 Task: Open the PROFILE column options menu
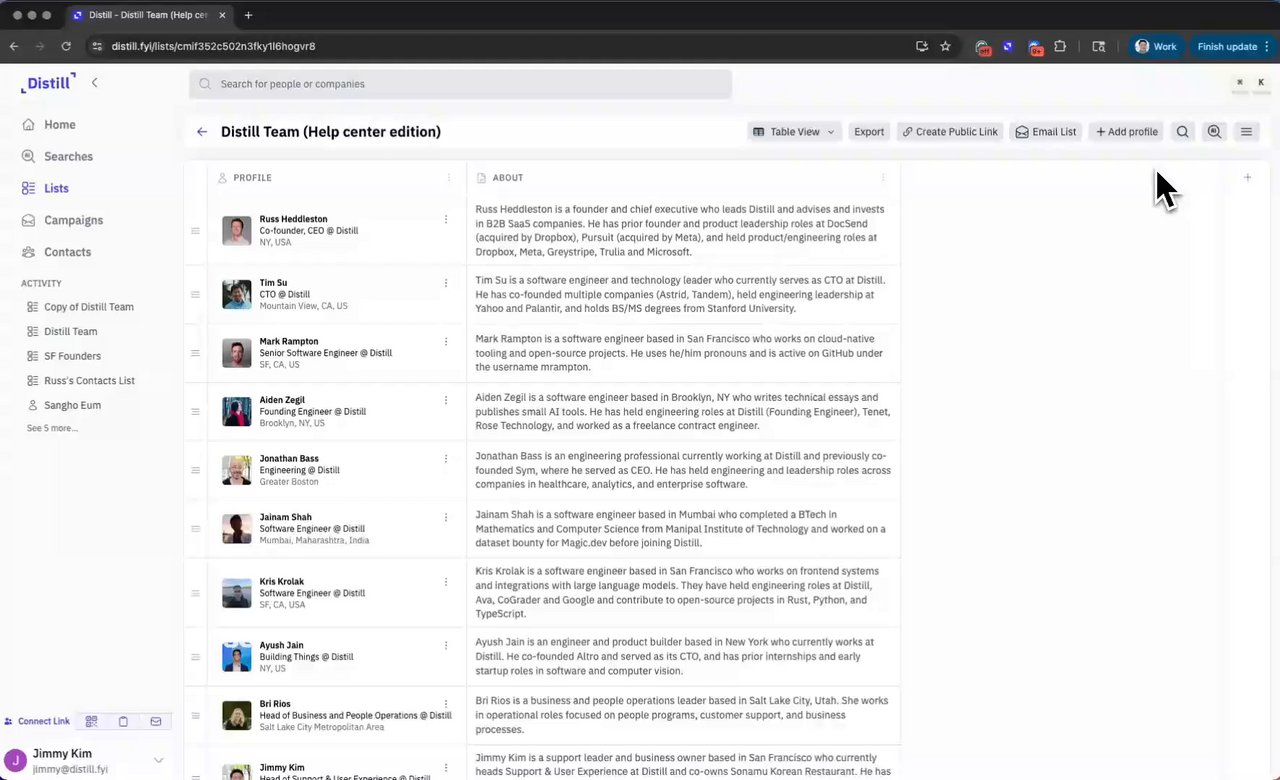click(448, 178)
